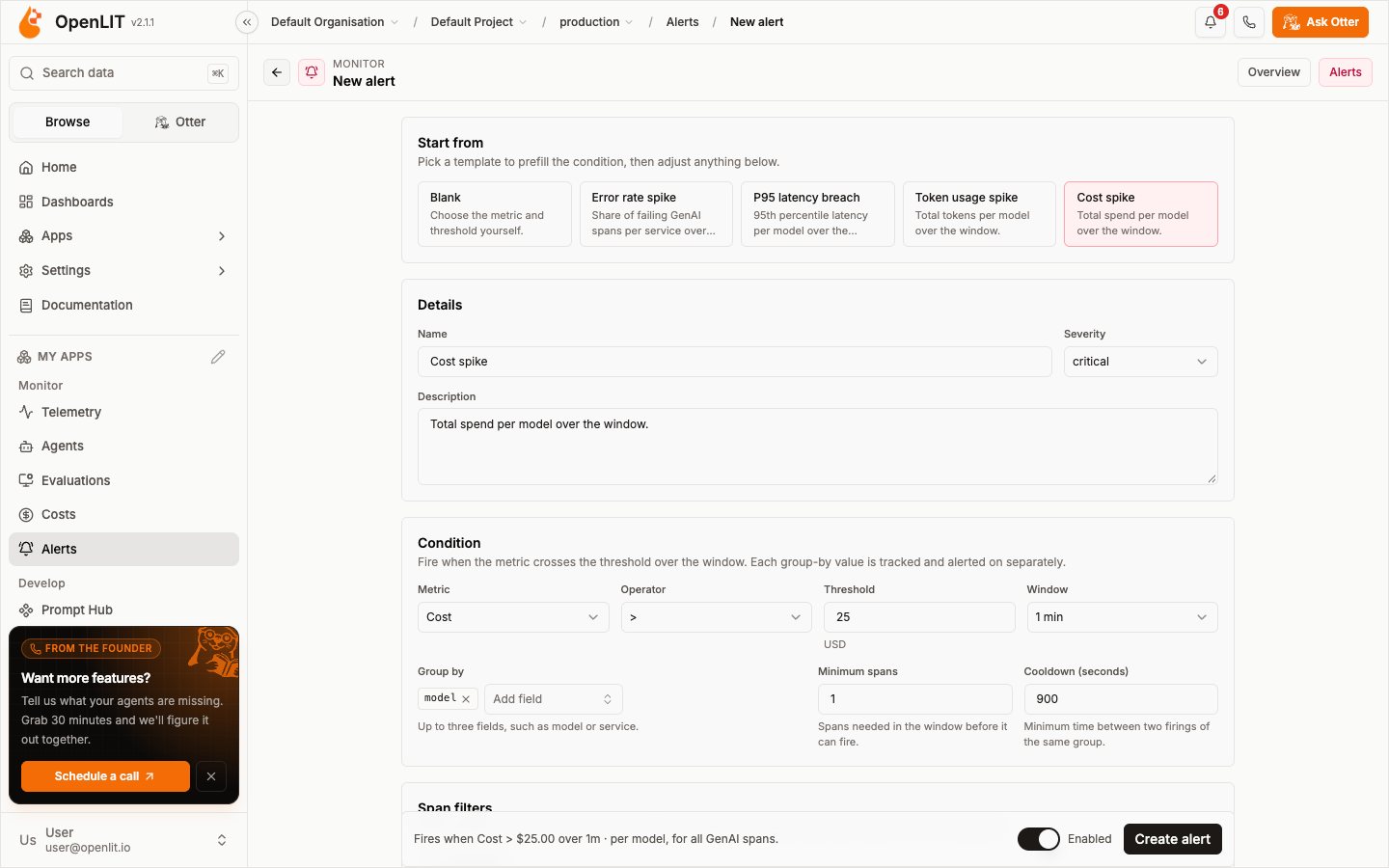Click the Evaluations icon
Viewport: 1389px width, 868px height.
click(26, 480)
